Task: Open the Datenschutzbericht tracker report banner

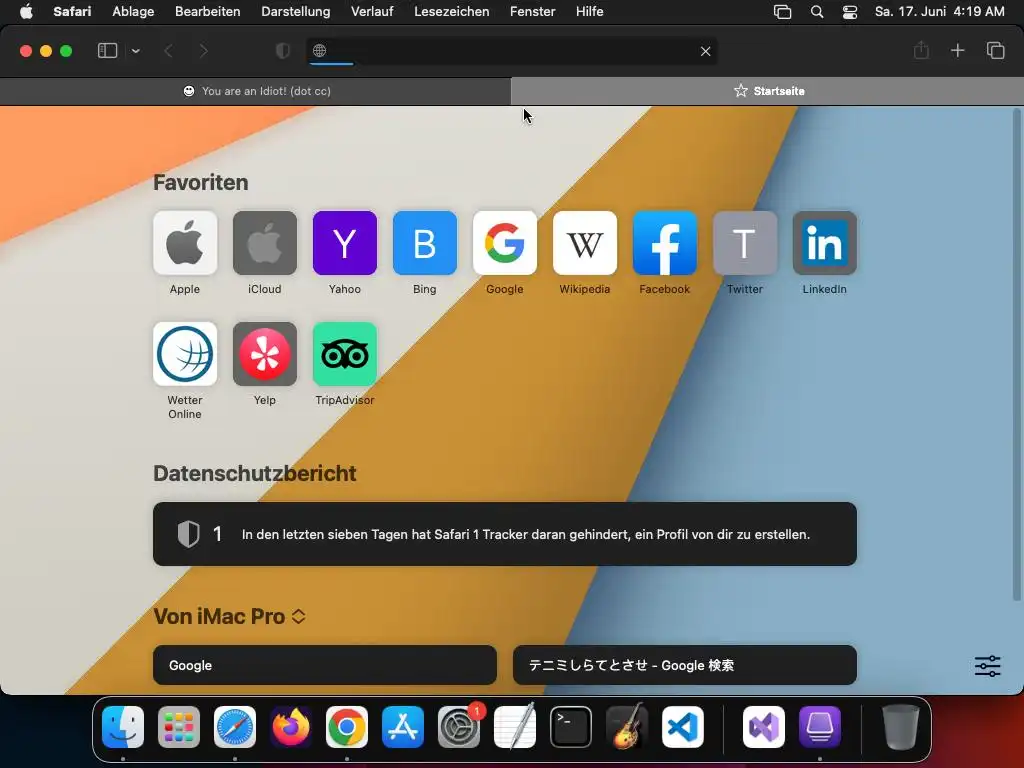Action: [505, 534]
